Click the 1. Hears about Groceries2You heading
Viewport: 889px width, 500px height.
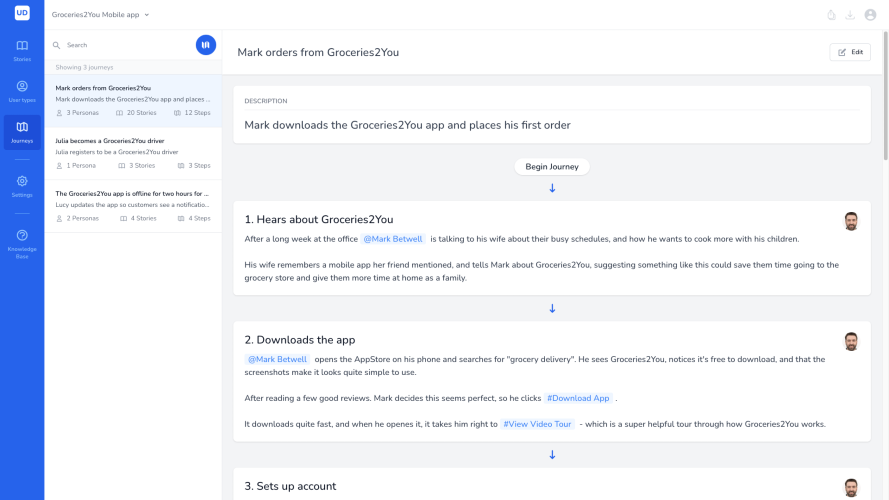[319, 219]
